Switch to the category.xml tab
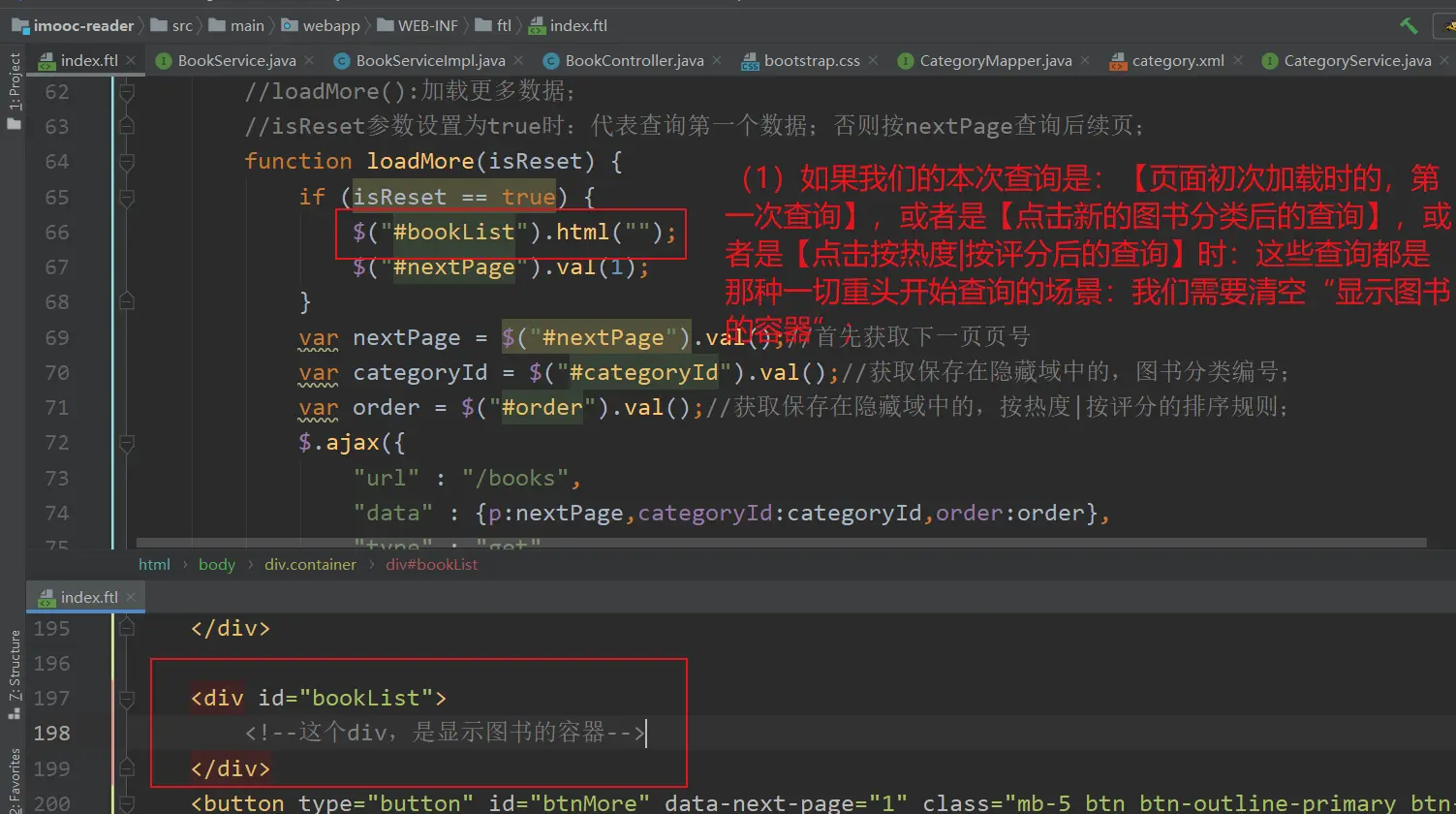The width and height of the screenshot is (1456, 814). (1177, 60)
